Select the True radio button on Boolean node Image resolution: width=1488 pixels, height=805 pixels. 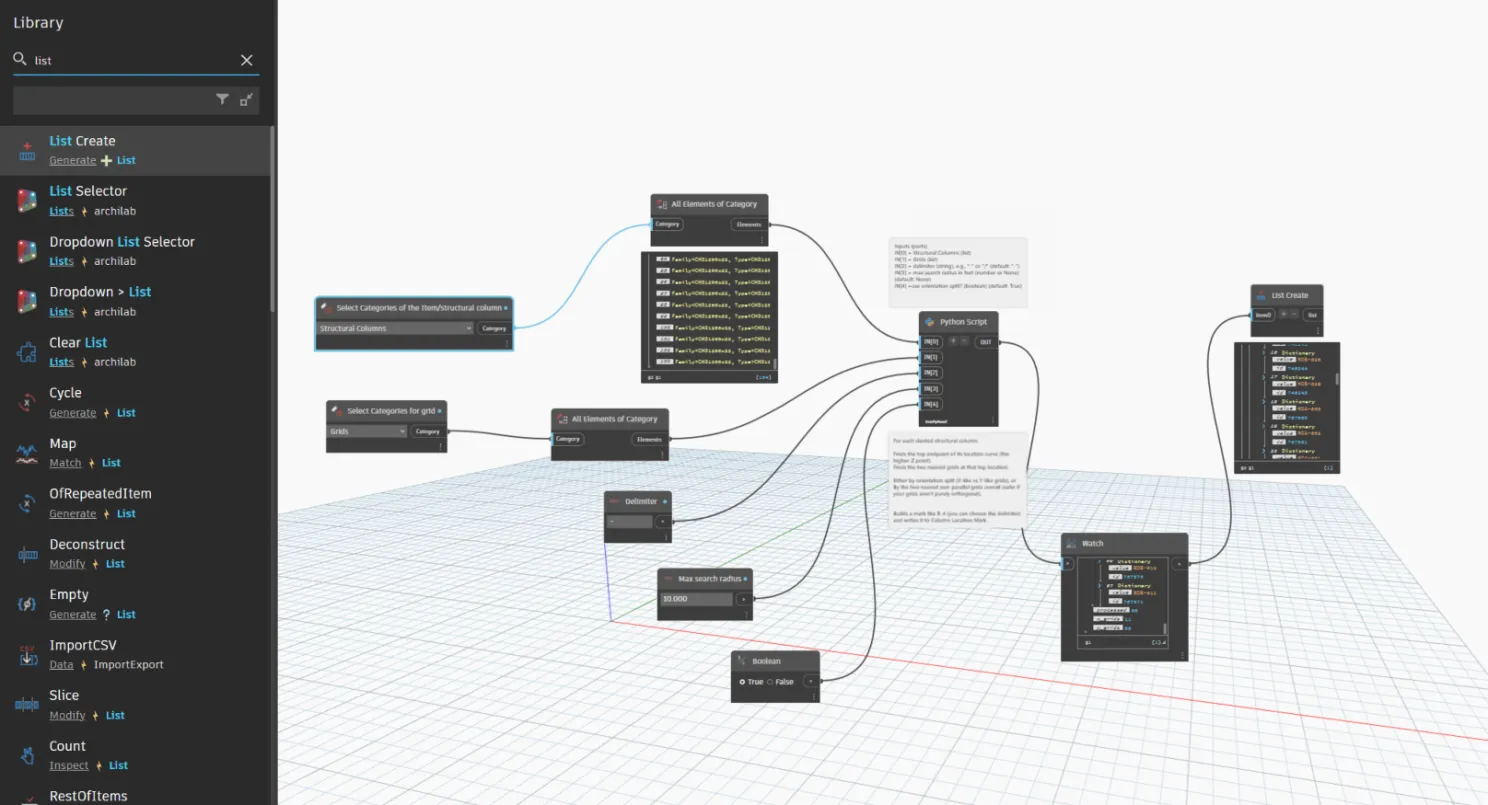click(x=742, y=682)
